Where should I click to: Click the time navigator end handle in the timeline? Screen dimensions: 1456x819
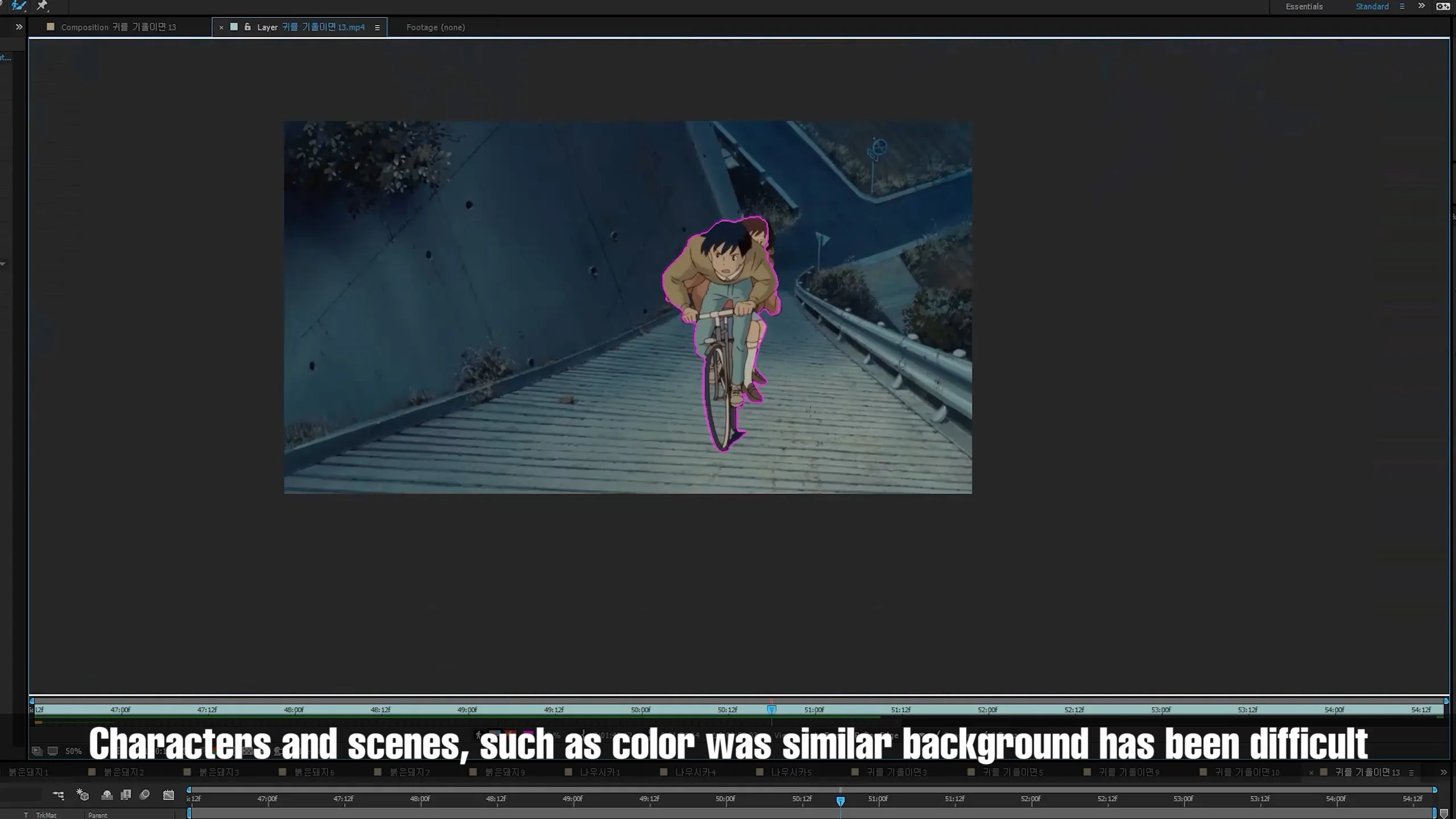1434,789
